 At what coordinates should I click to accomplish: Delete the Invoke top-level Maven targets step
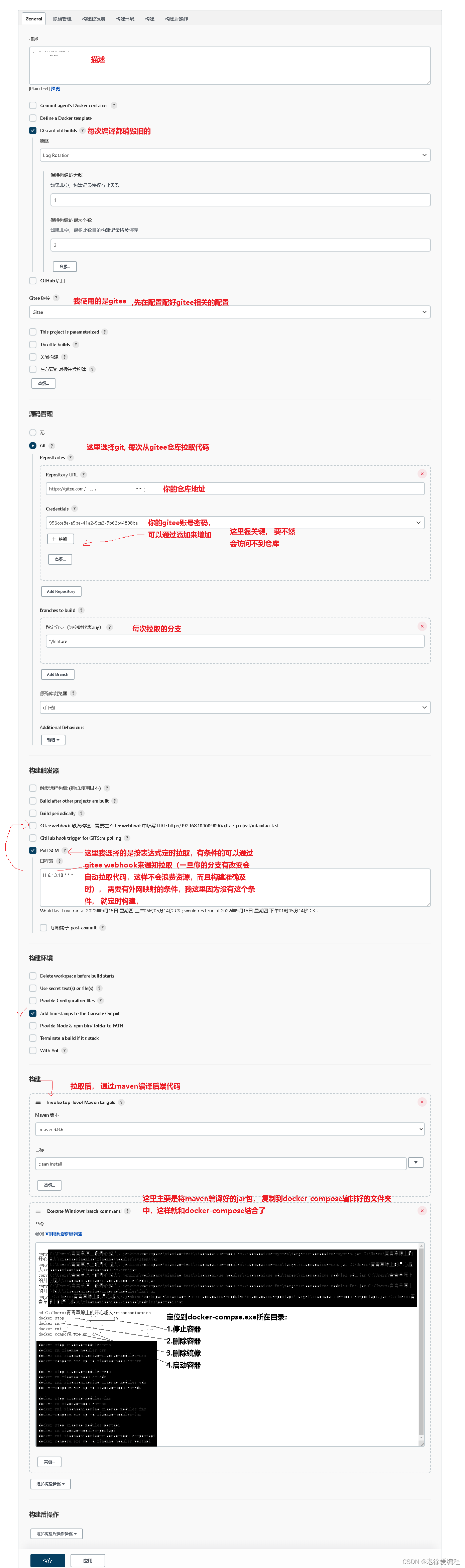click(x=422, y=1102)
